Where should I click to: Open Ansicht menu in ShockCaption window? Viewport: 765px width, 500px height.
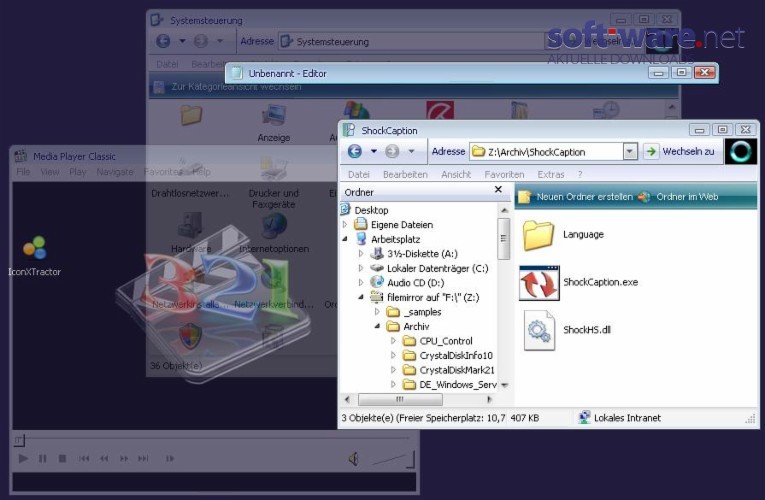[456, 174]
